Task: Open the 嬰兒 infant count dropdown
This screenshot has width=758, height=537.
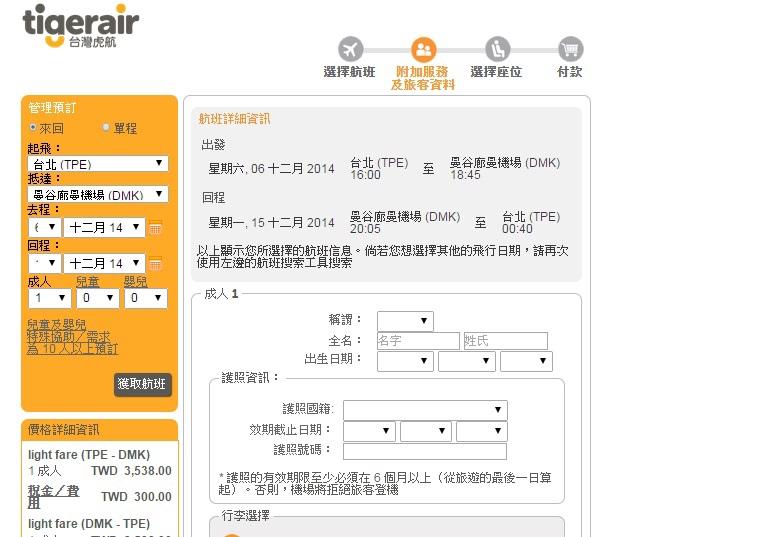Action: [146, 298]
